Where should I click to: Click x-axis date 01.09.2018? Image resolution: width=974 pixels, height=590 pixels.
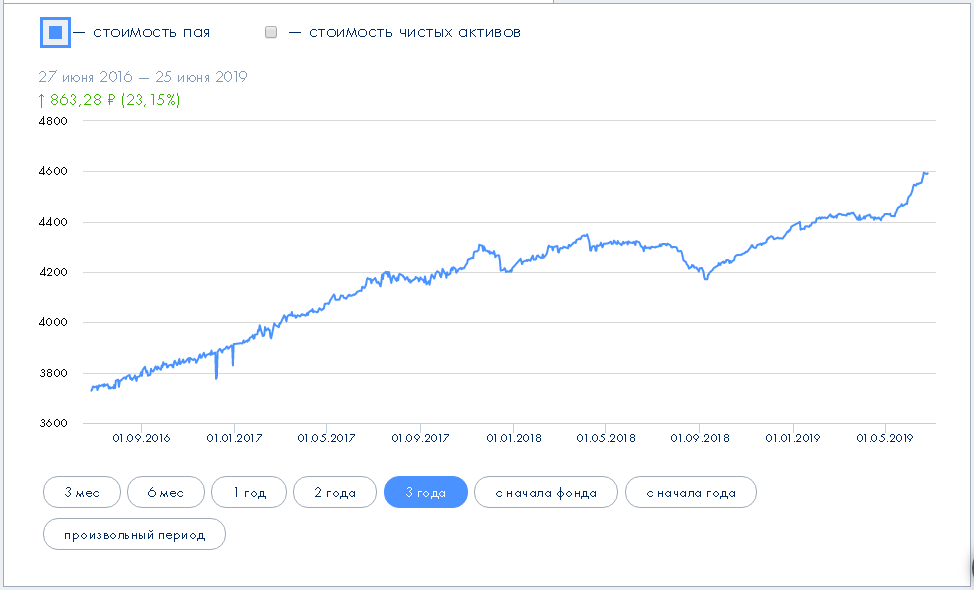699,438
